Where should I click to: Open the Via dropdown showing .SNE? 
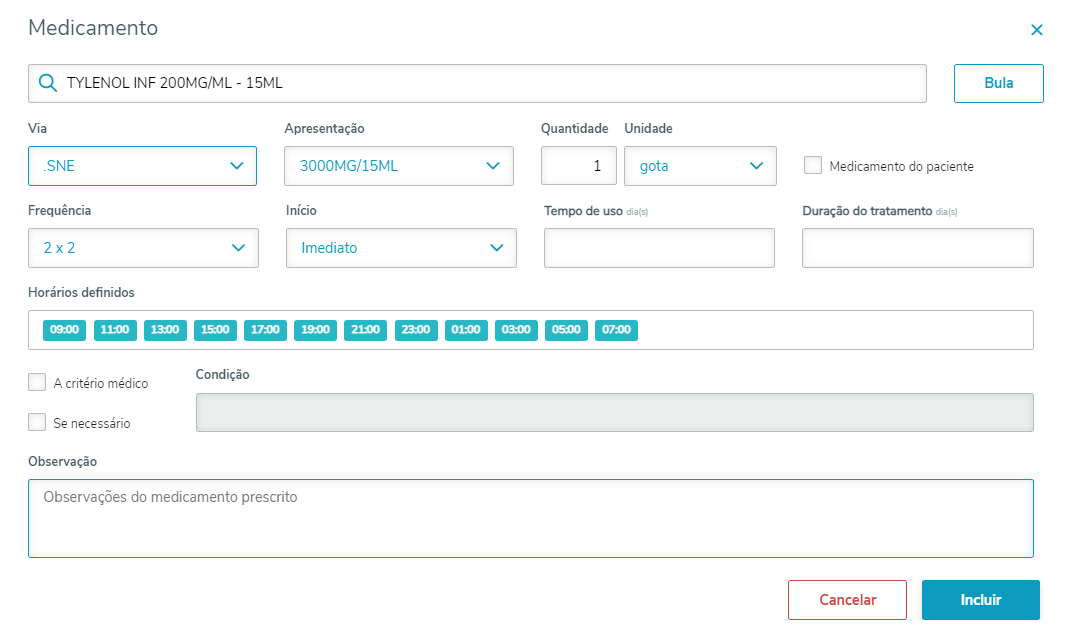point(142,166)
